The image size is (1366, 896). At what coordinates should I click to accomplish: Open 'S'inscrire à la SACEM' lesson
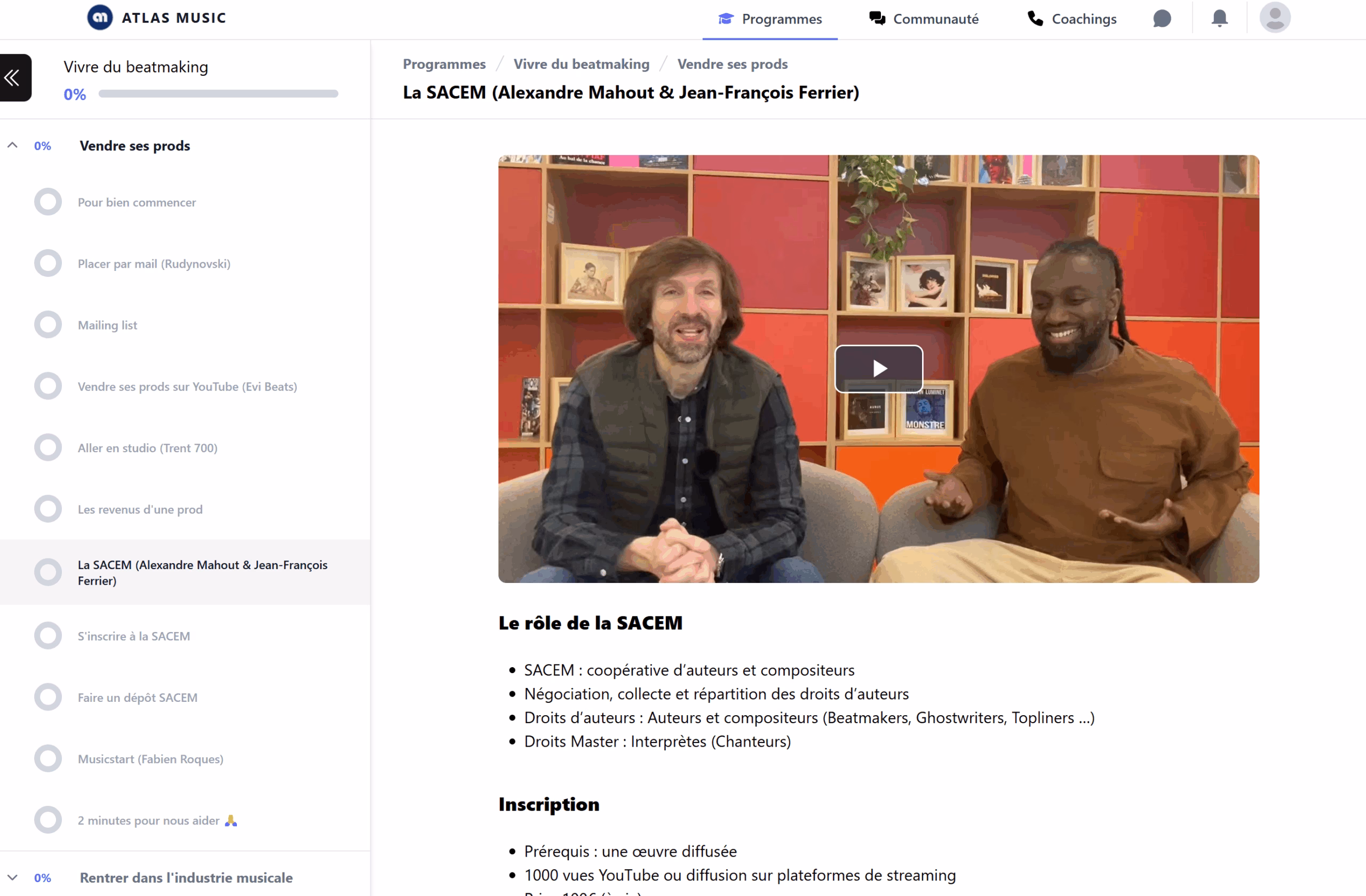tap(134, 636)
